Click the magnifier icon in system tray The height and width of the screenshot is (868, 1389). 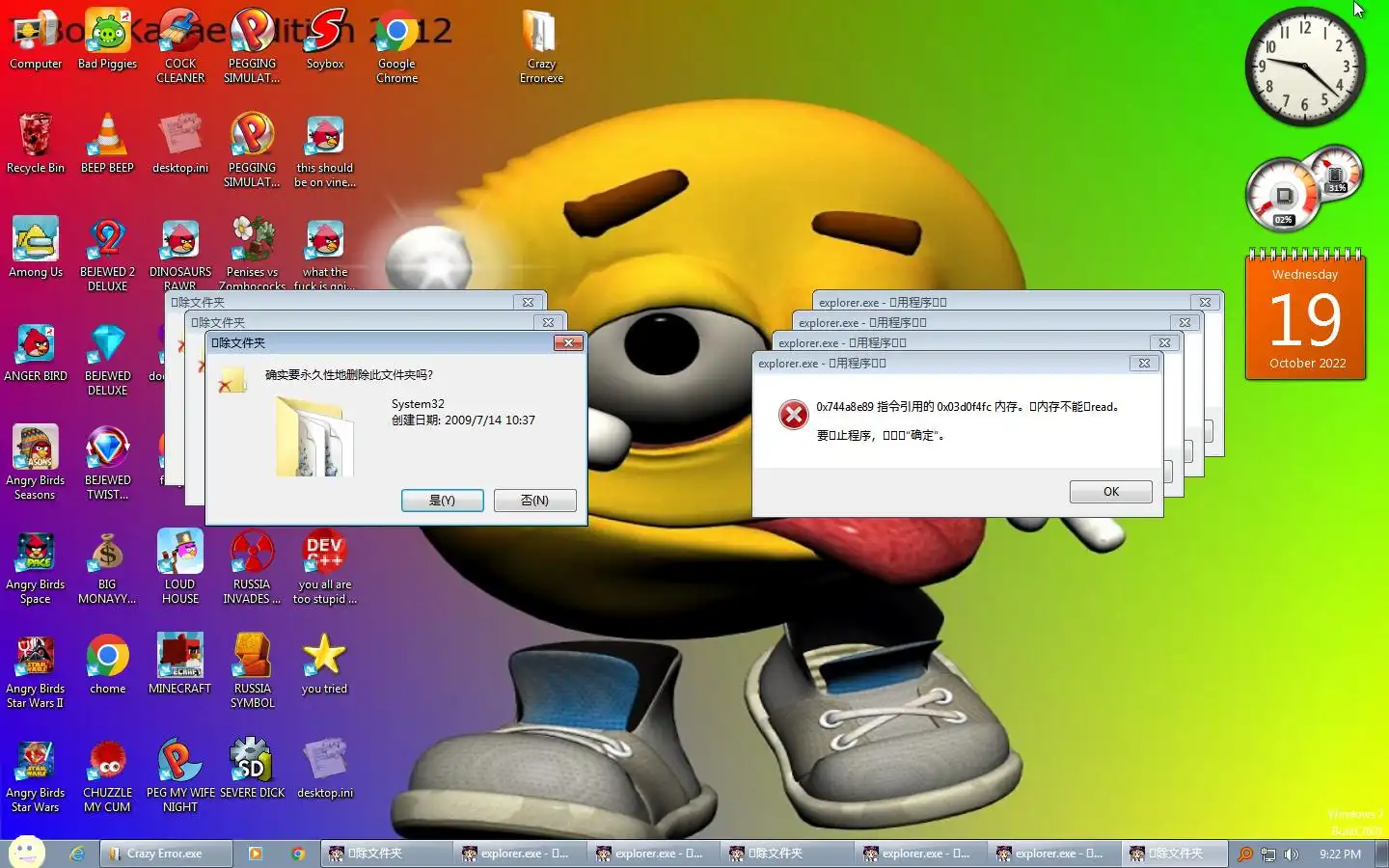click(1245, 854)
